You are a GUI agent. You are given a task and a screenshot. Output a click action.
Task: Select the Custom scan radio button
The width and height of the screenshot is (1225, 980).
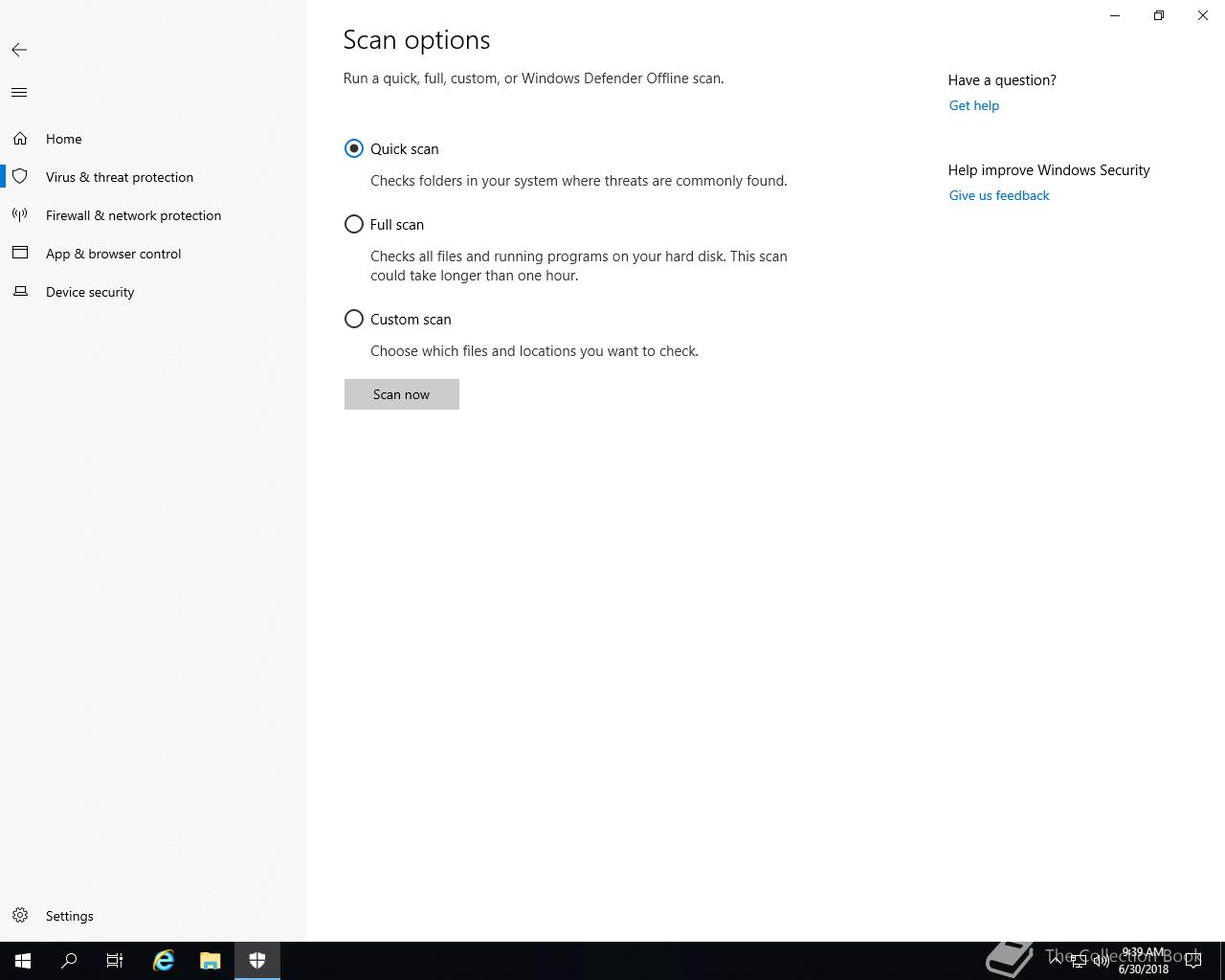(354, 319)
